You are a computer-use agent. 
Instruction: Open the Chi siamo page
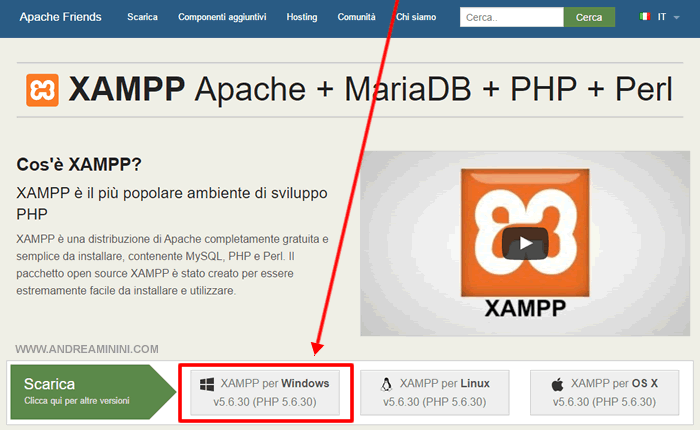(x=416, y=17)
